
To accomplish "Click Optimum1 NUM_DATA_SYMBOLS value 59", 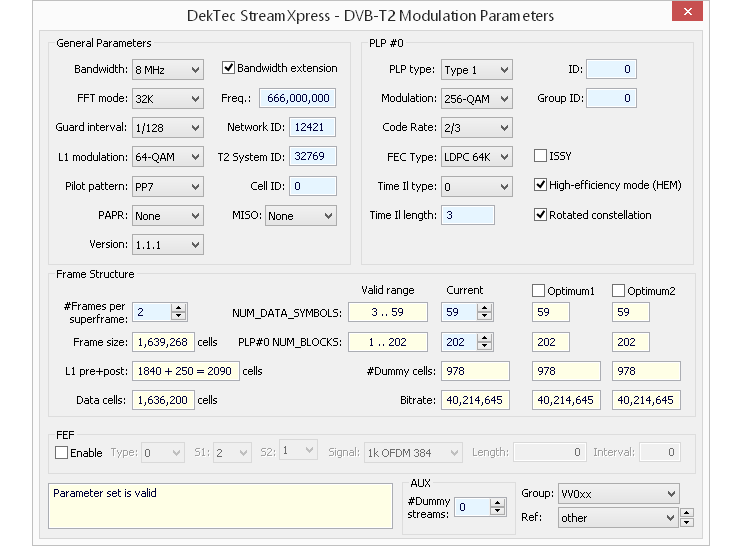I will click(x=551, y=312).
